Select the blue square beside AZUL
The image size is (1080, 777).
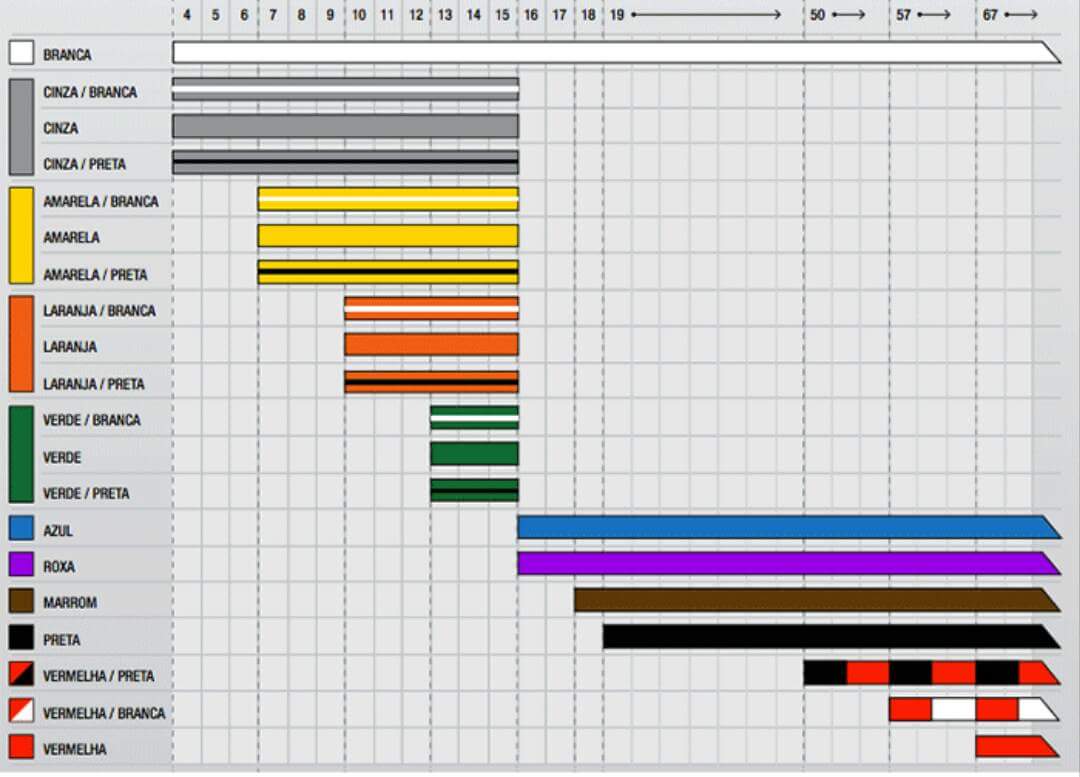[x=21, y=528]
